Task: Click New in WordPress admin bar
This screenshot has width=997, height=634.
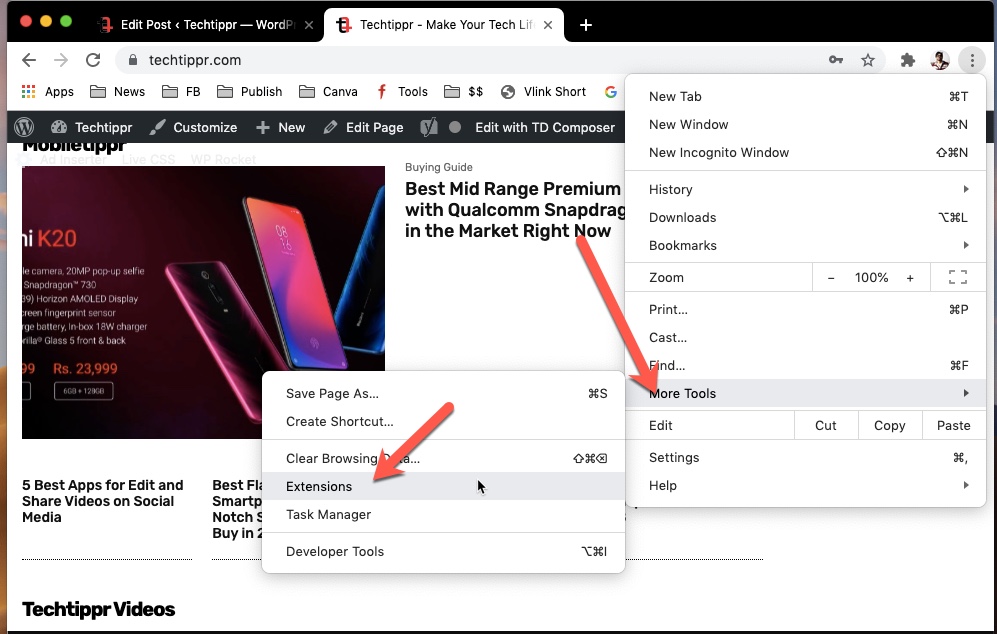Action: coord(280,127)
